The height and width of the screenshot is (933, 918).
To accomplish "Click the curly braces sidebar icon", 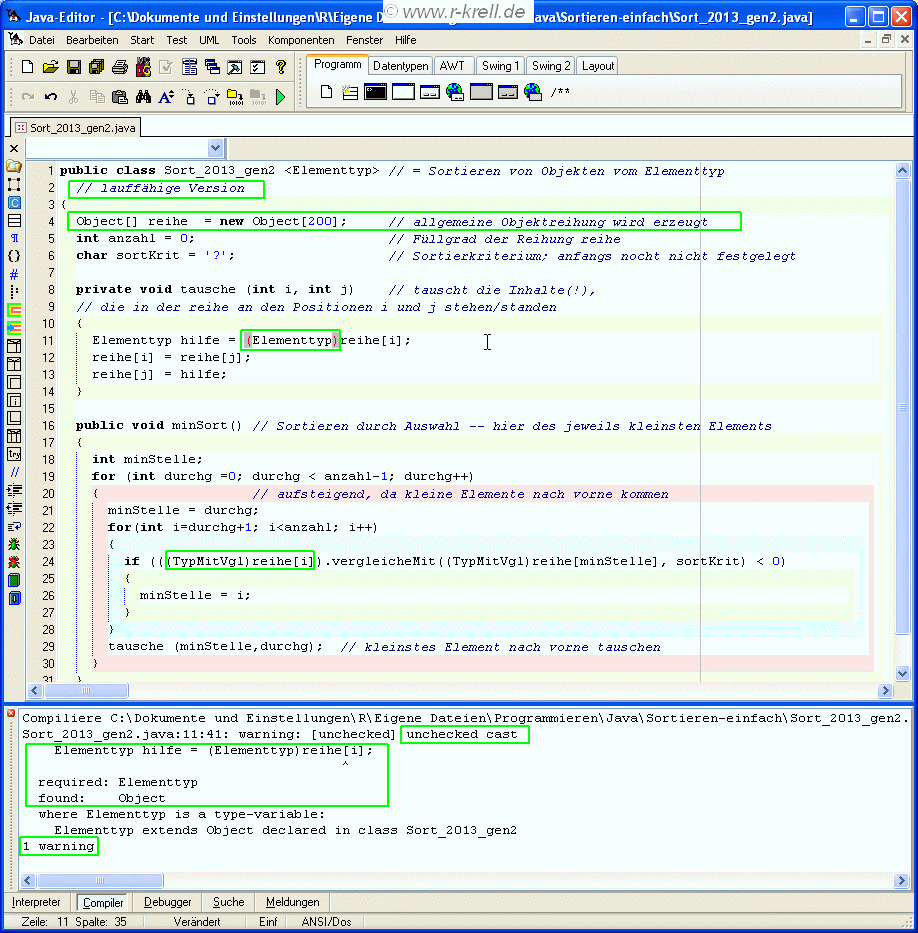I will click(14, 256).
